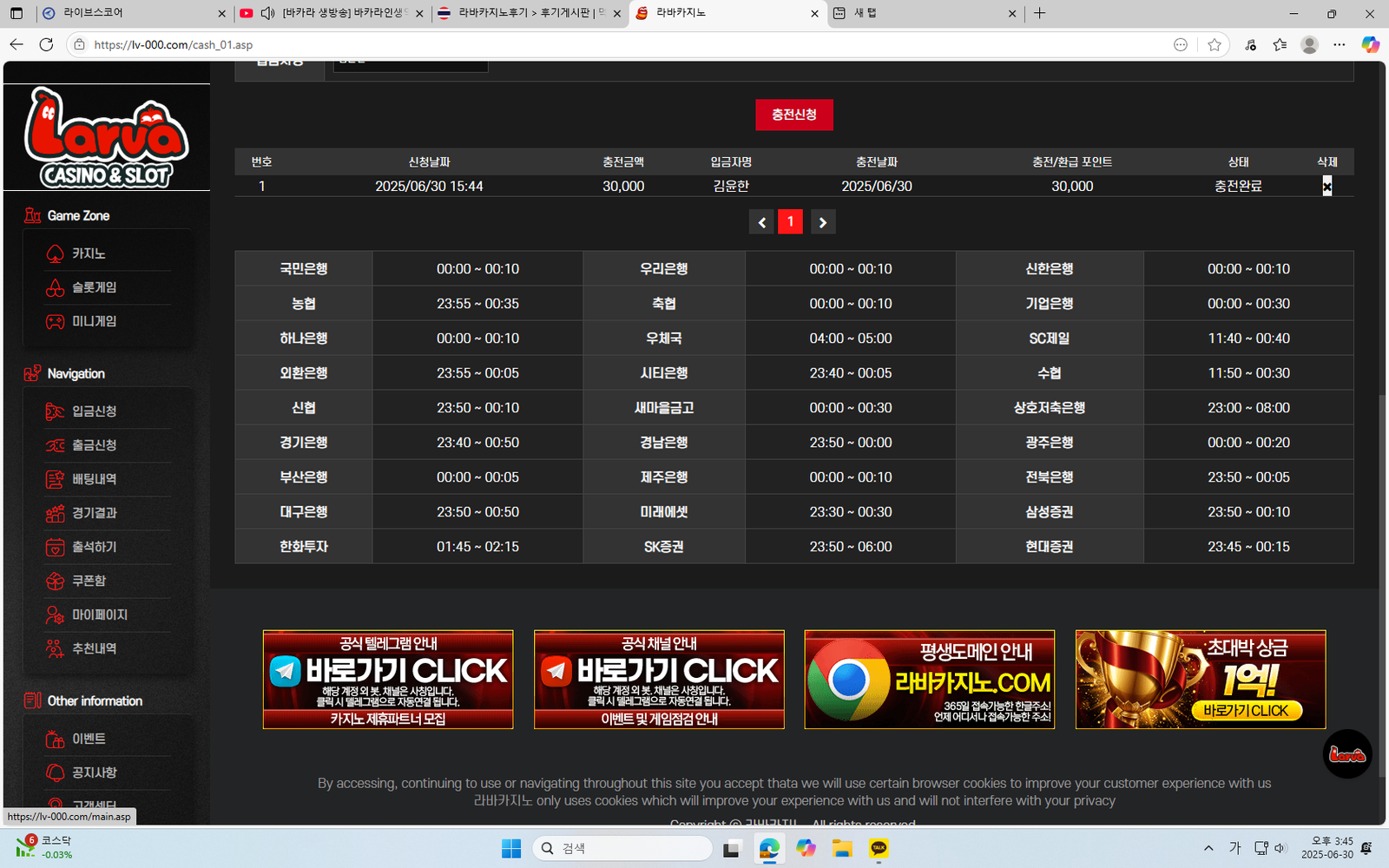Viewport: 1389px width, 868px height.
Task: Click the floating Larva chat icon
Action: pyautogui.click(x=1346, y=753)
